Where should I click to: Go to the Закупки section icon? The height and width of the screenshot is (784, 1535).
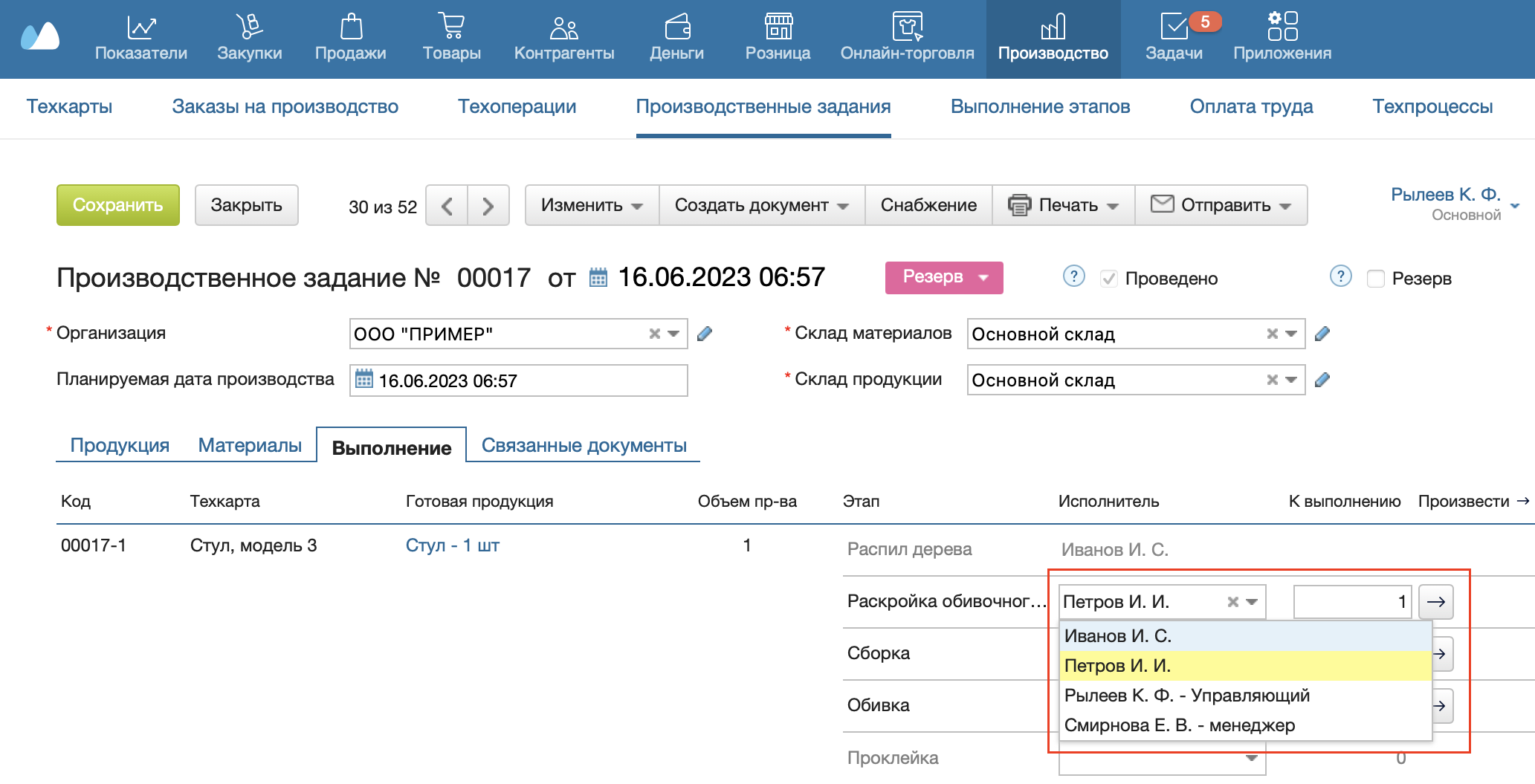point(250,27)
